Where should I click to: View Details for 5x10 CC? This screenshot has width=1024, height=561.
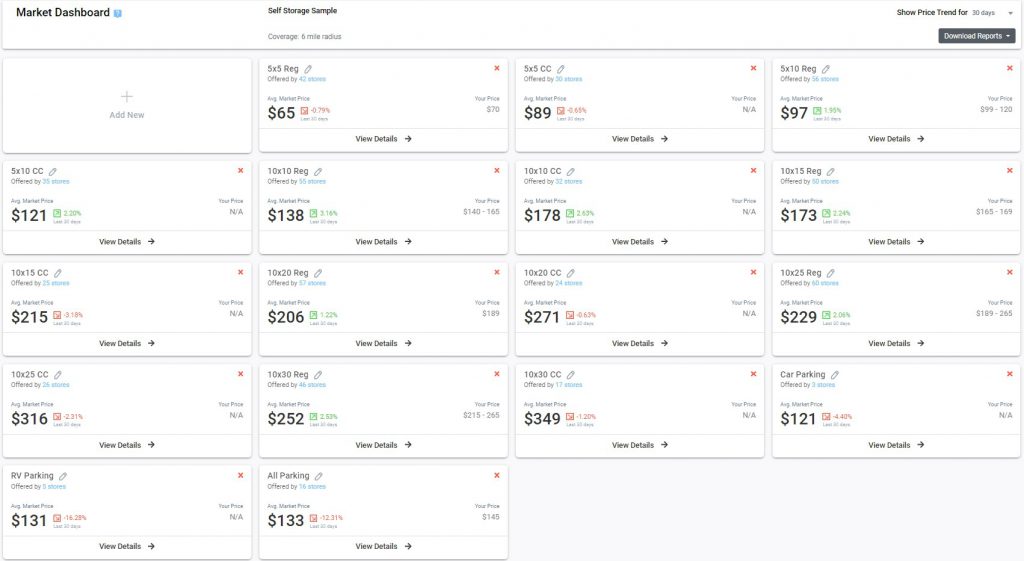tap(127, 242)
